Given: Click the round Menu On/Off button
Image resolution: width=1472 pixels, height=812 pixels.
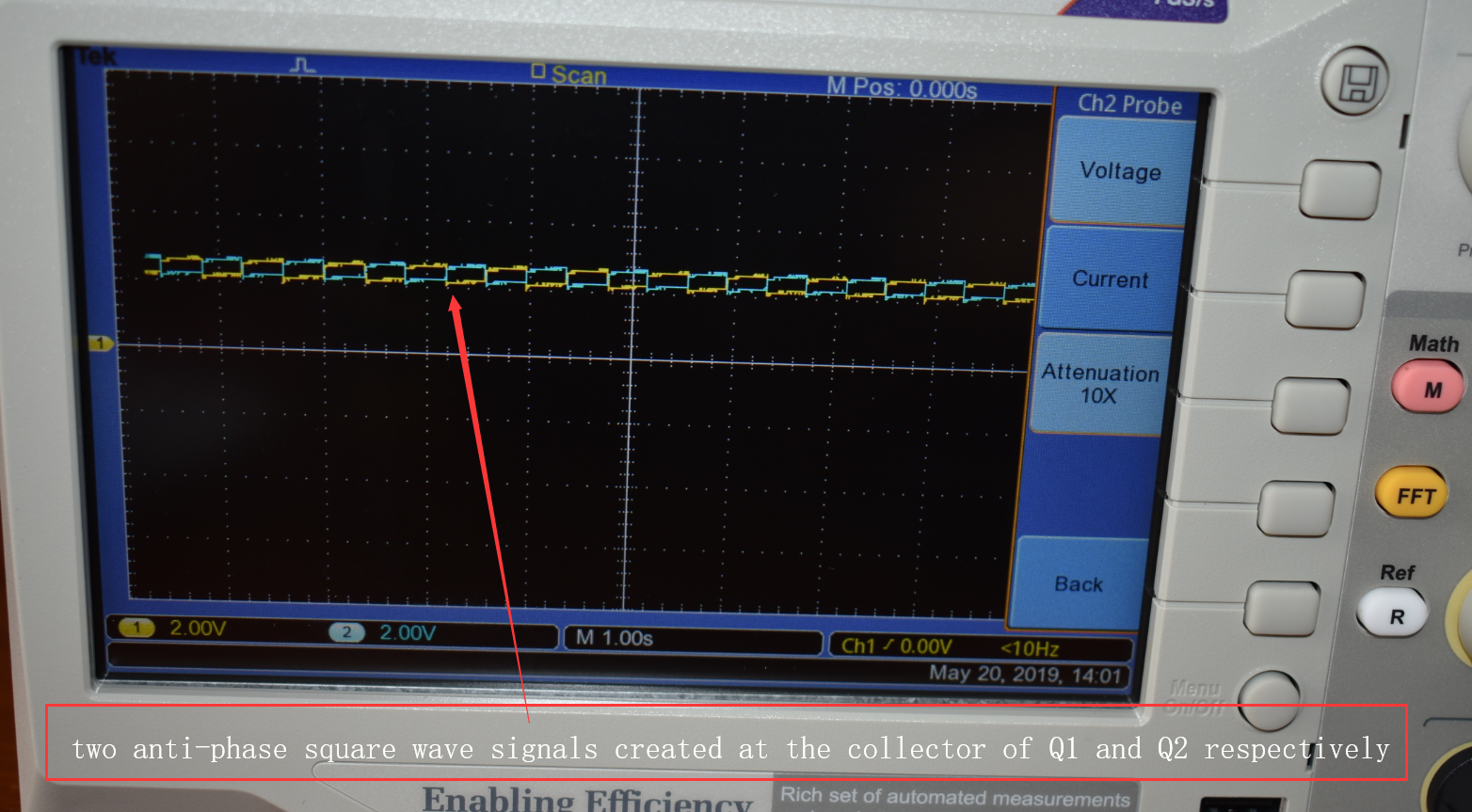Looking at the screenshot, I should [x=1270, y=701].
